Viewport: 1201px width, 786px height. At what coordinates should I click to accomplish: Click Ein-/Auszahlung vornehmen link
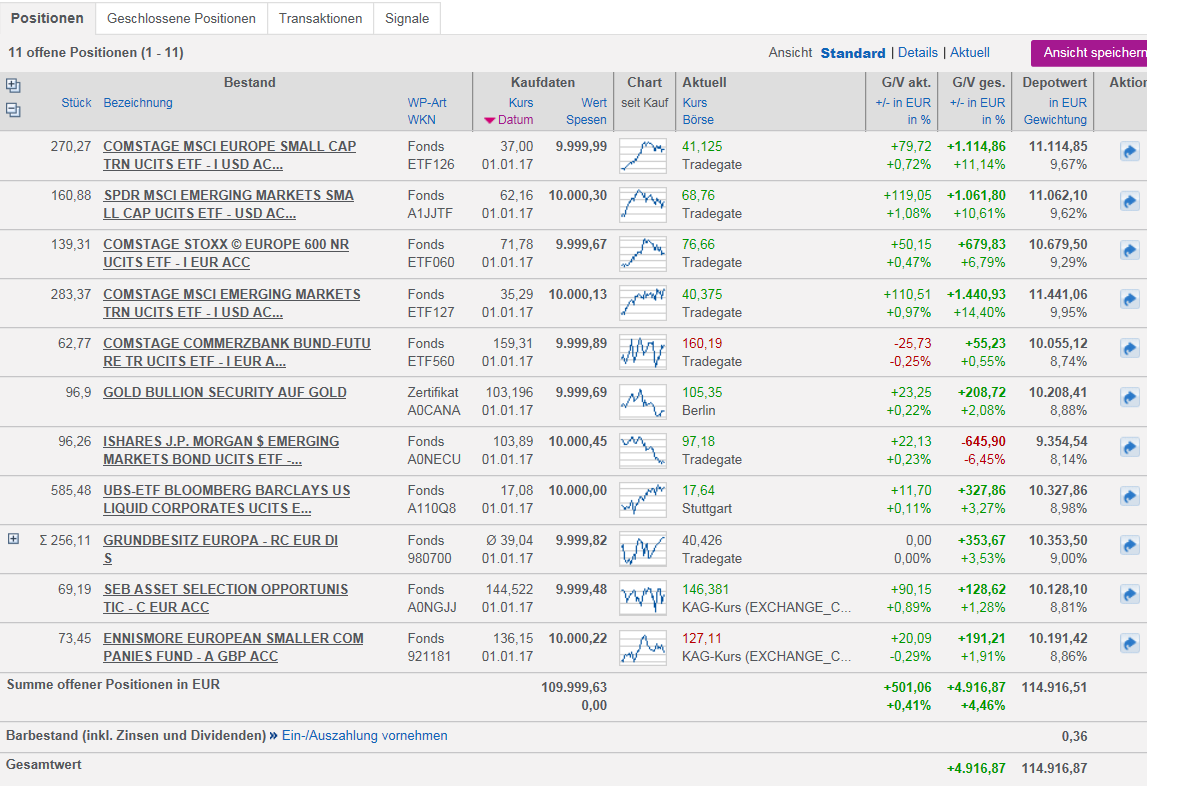[363, 735]
